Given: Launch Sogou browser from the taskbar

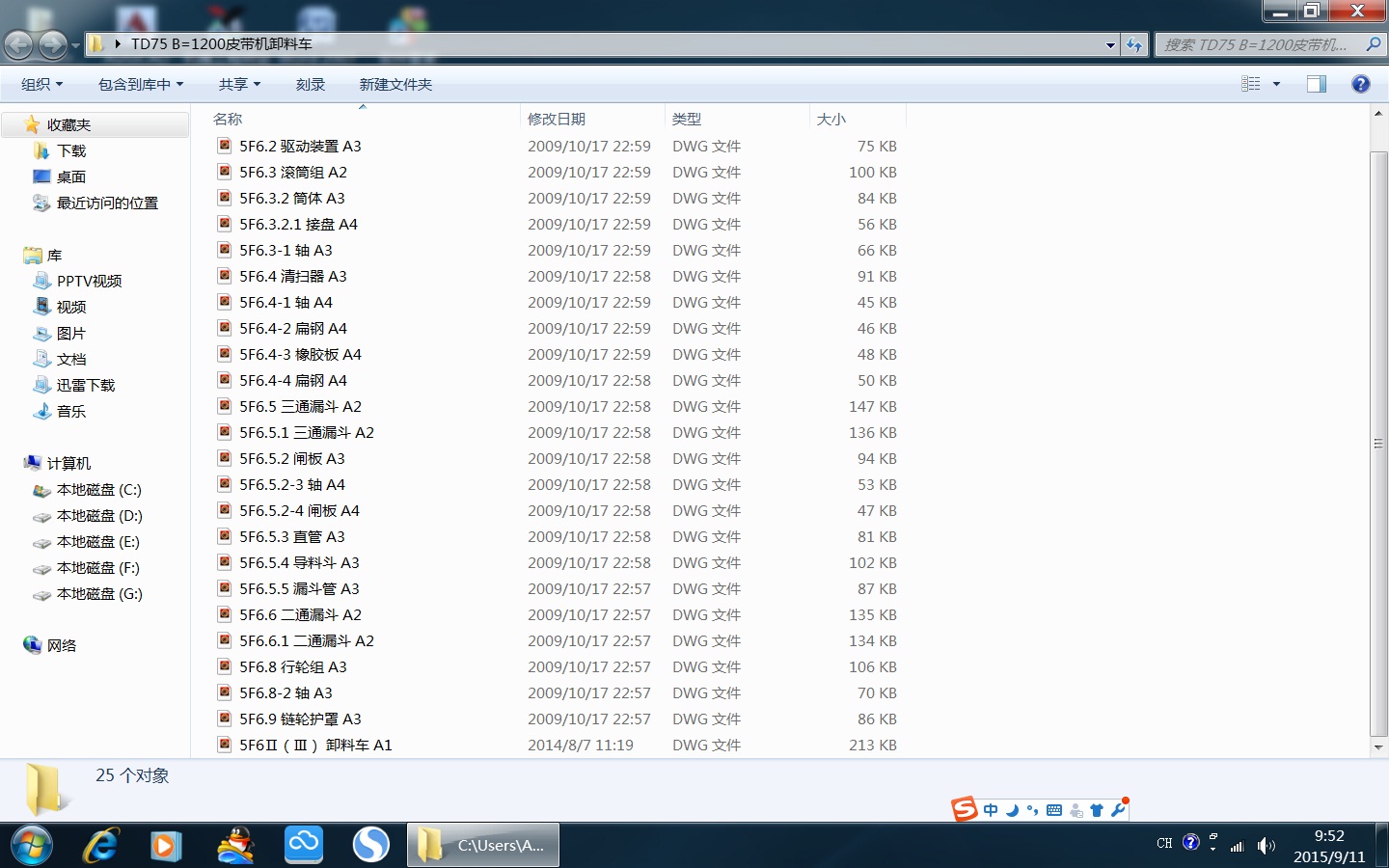Looking at the screenshot, I should tap(370, 845).
